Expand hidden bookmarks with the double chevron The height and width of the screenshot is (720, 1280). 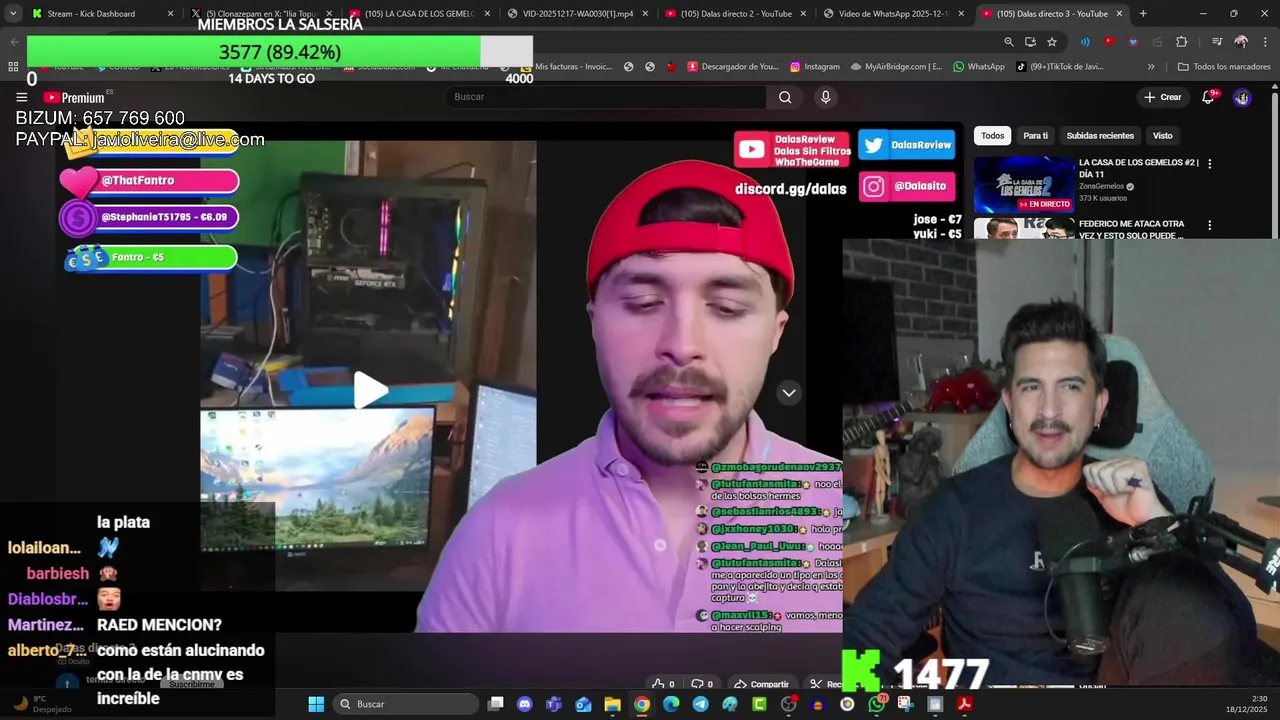click(x=1151, y=67)
